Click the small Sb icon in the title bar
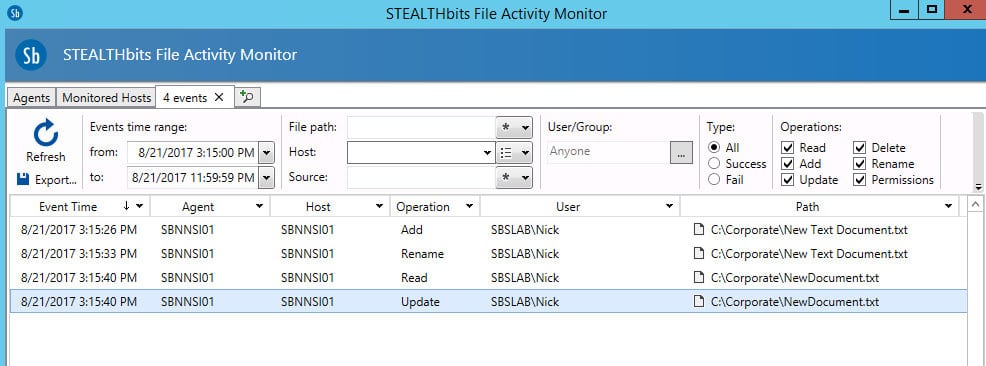986x366 pixels. point(15,13)
